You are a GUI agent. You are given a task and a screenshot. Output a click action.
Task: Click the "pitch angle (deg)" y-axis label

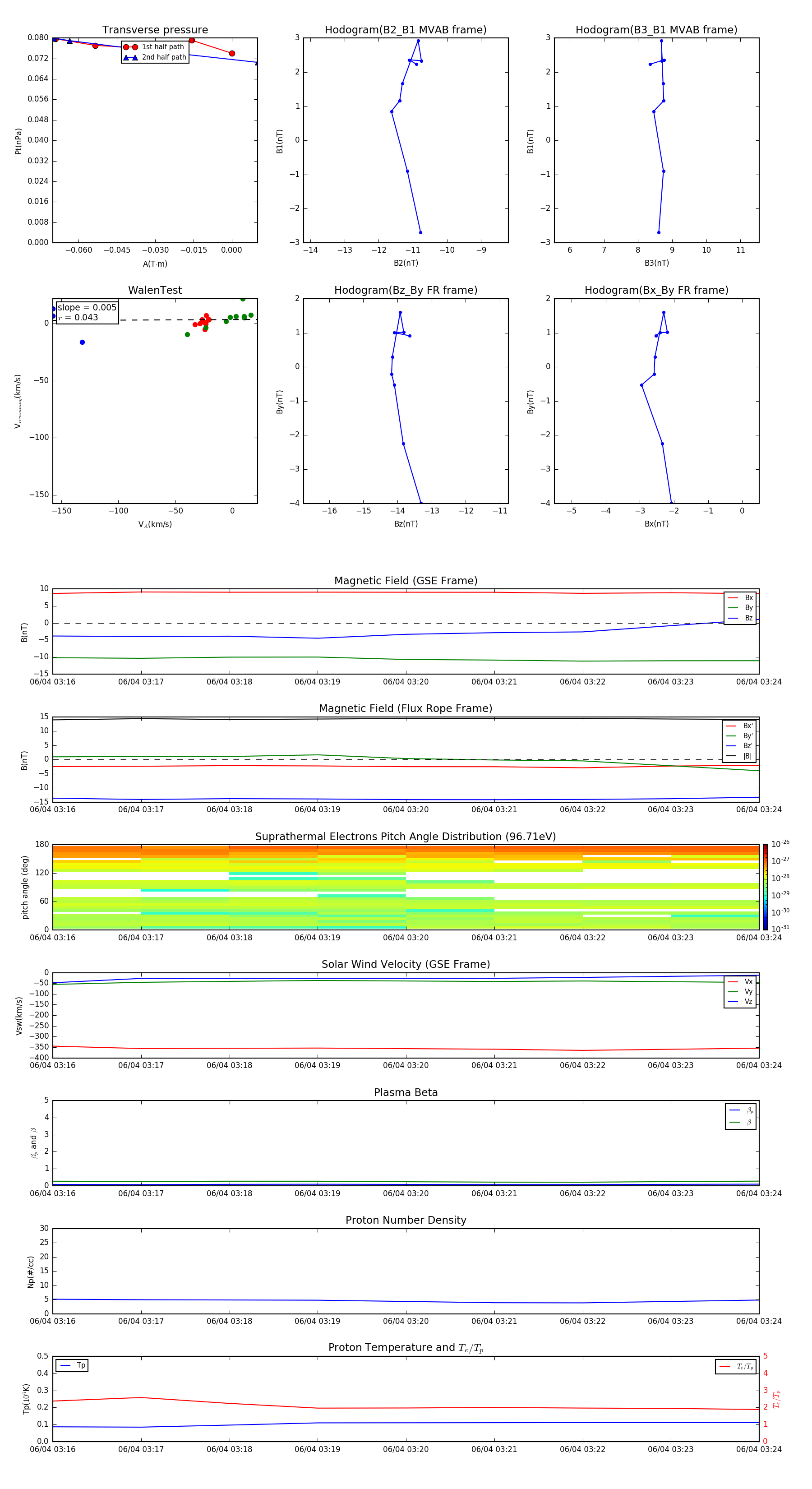click(25, 887)
